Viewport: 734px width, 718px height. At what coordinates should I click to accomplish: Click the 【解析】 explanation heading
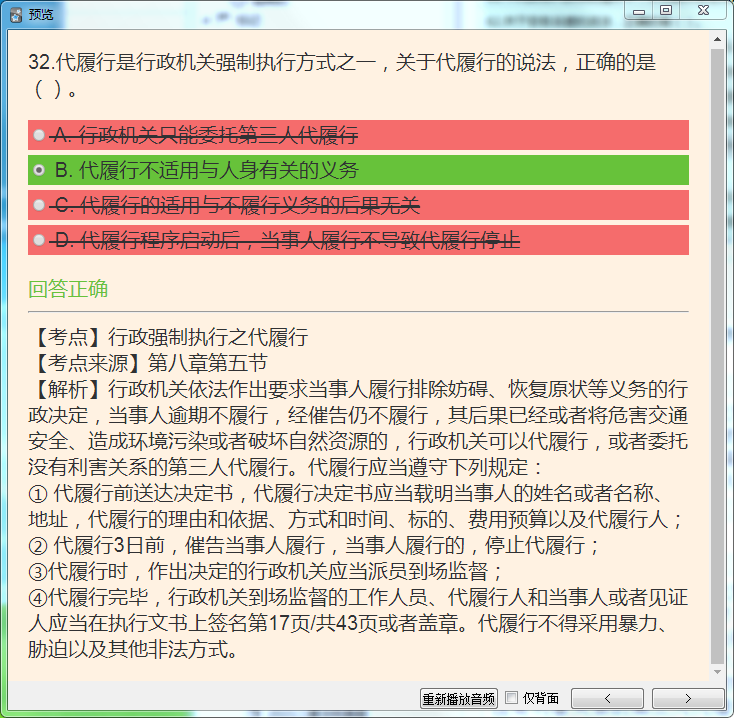point(68,389)
